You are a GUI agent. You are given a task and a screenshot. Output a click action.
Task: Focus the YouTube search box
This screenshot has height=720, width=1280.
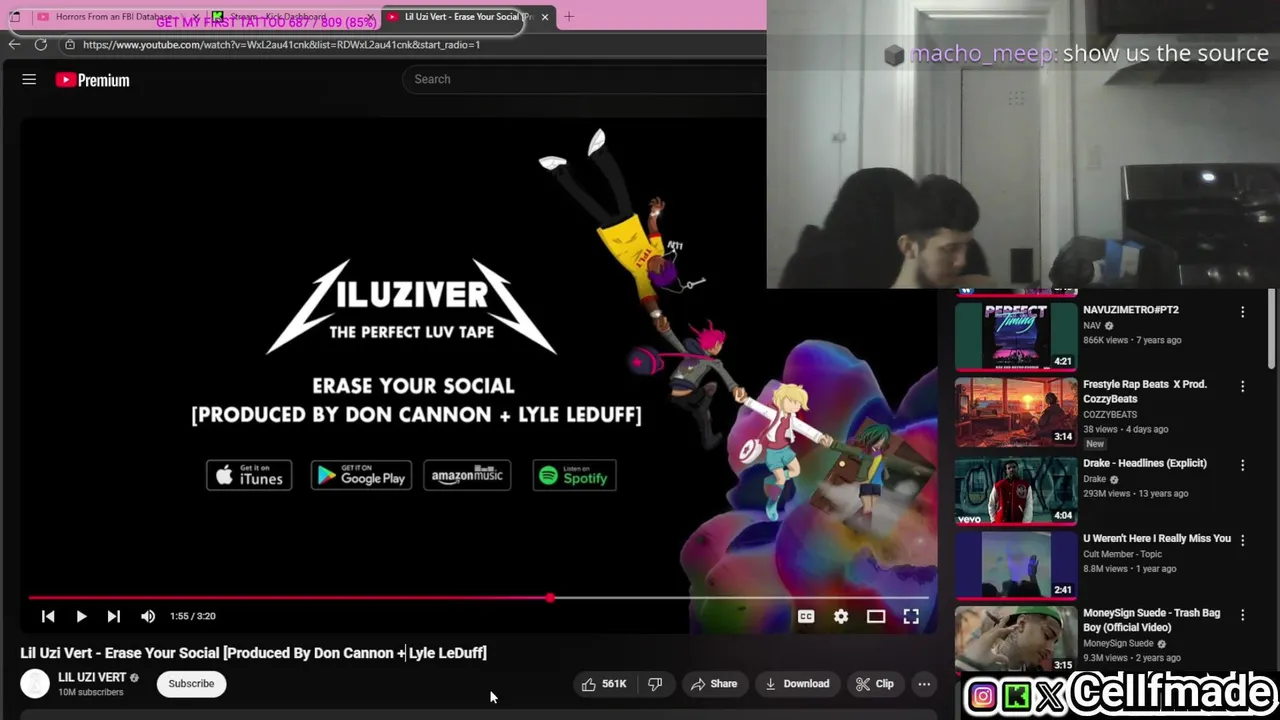(584, 79)
